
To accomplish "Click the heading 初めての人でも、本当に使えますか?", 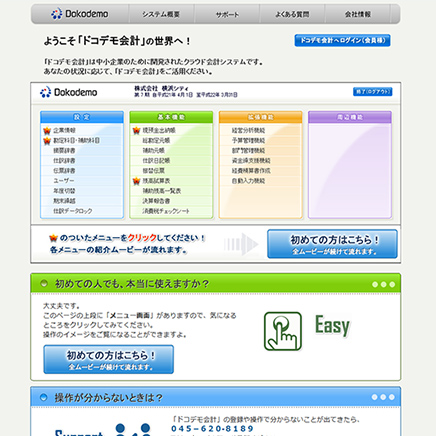I will [132, 284].
